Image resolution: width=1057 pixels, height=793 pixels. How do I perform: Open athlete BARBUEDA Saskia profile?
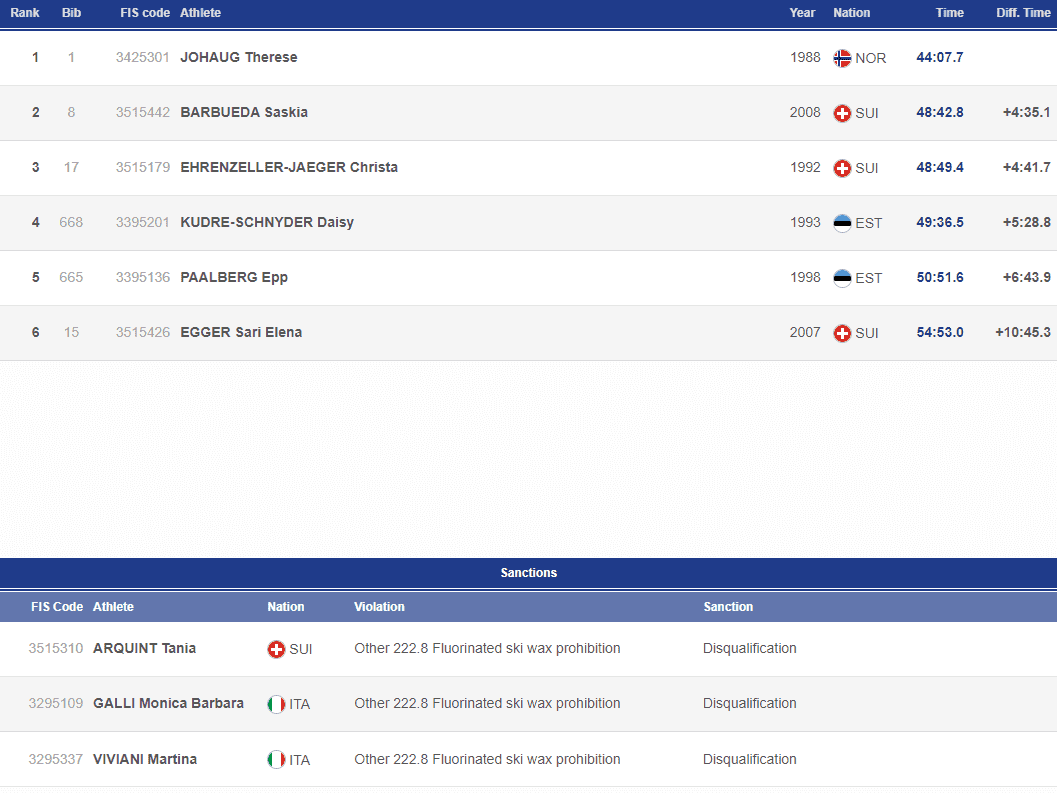click(244, 112)
